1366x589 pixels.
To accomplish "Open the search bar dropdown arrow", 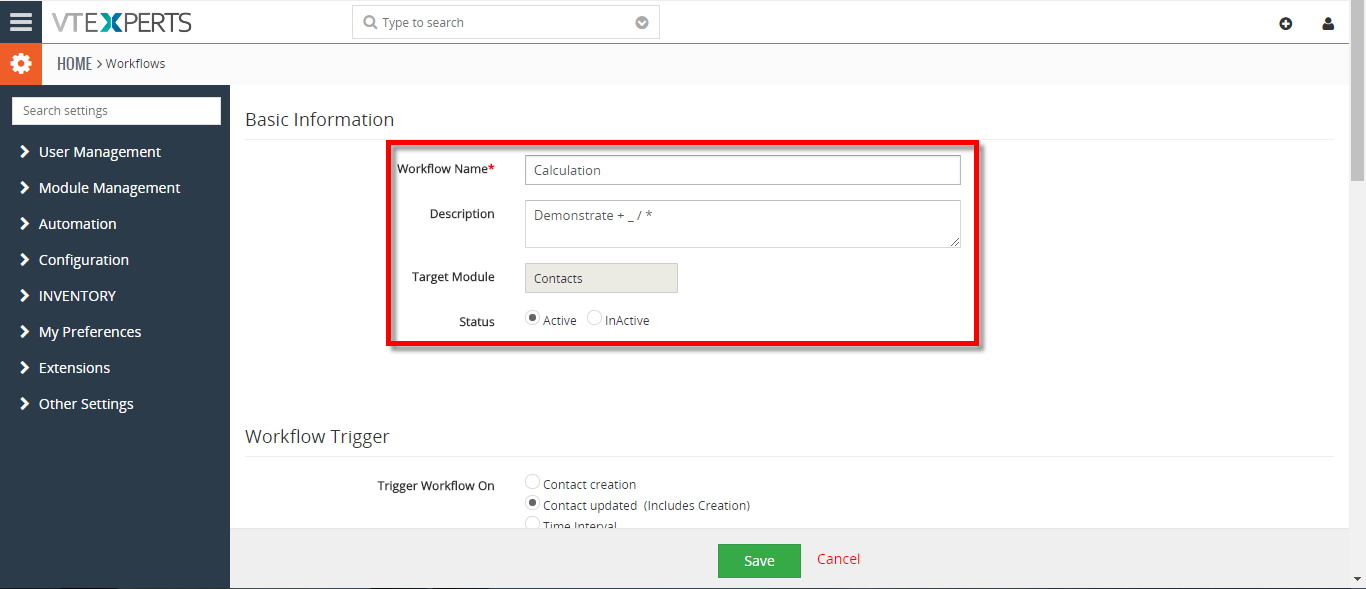I will 642,22.
